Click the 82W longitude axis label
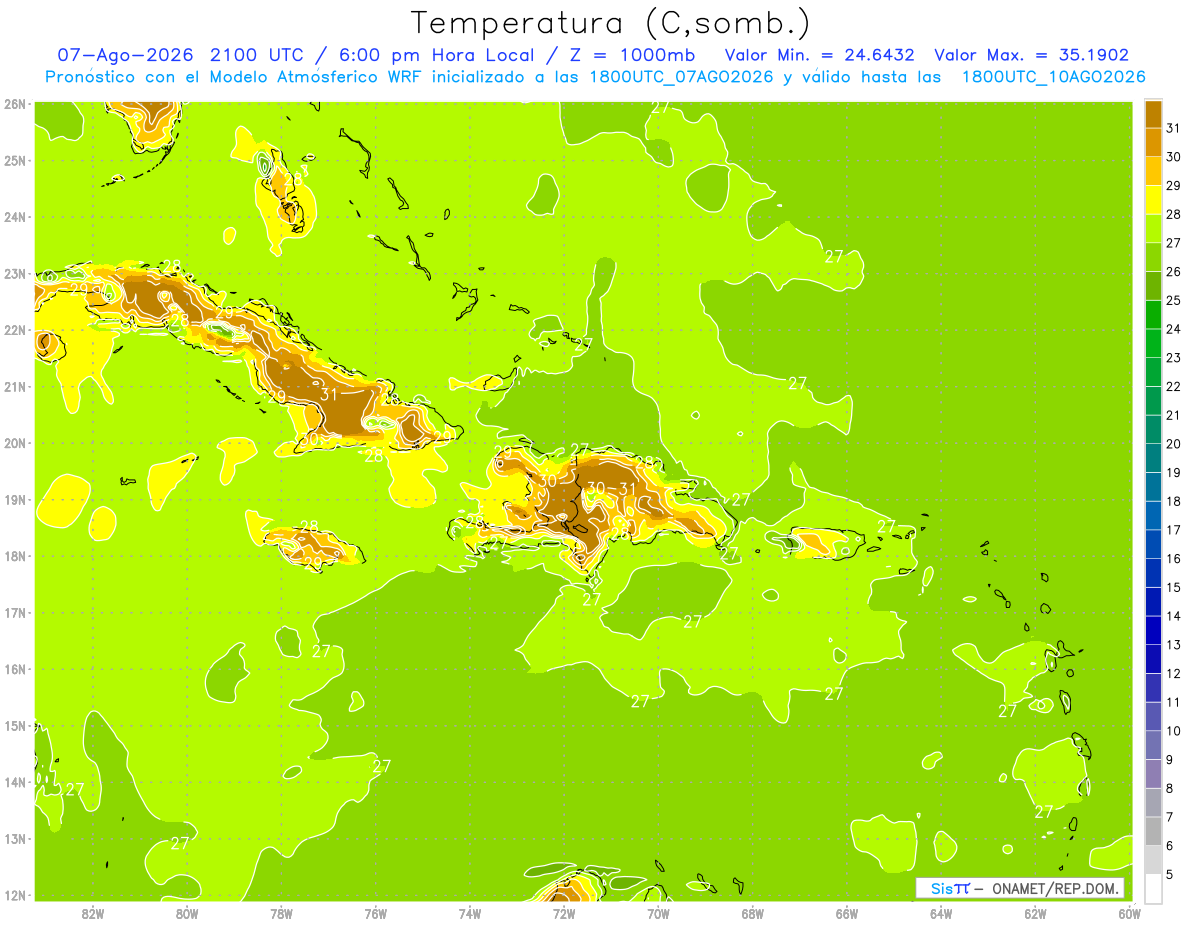 pos(92,912)
